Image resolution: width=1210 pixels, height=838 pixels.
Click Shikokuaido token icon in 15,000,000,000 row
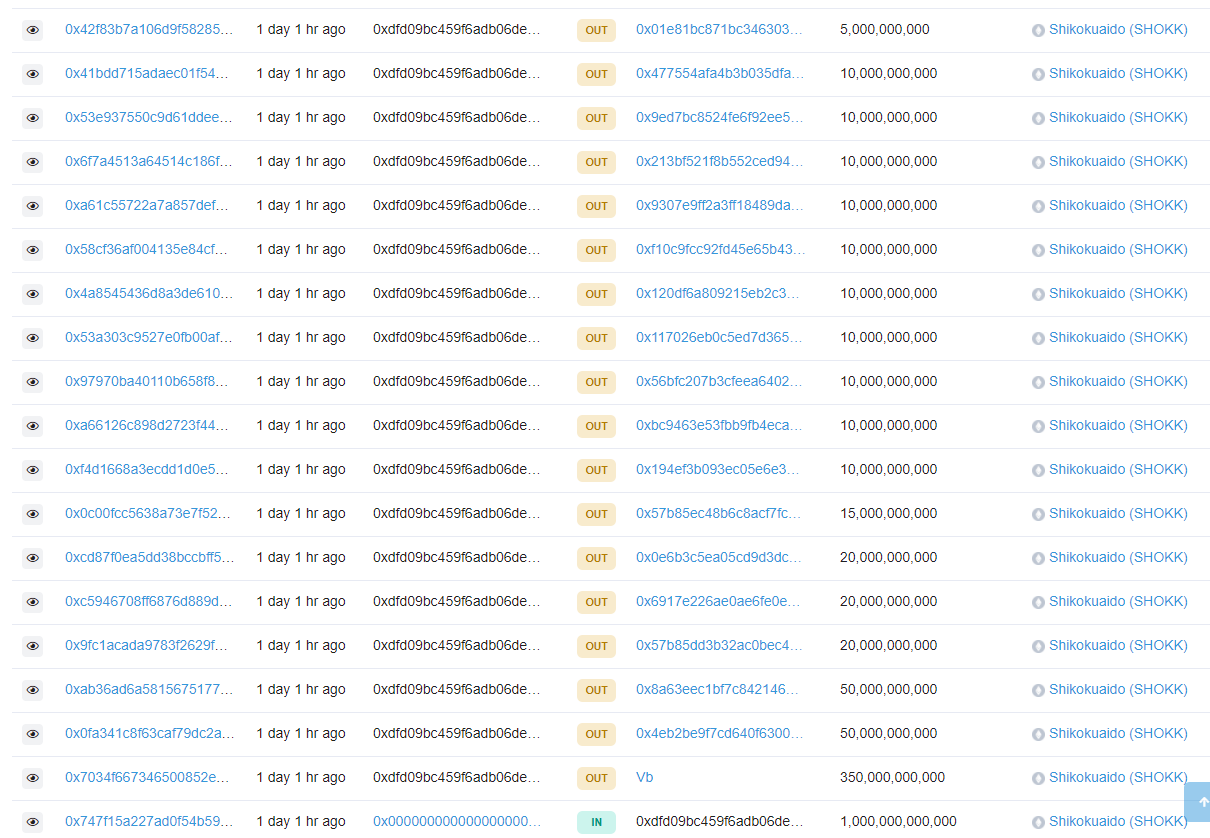tap(1038, 514)
